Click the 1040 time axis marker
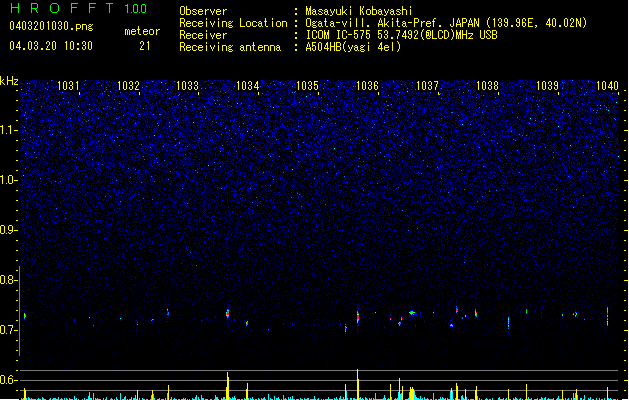The height and width of the screenshot is (400, 629). (607, 86)
